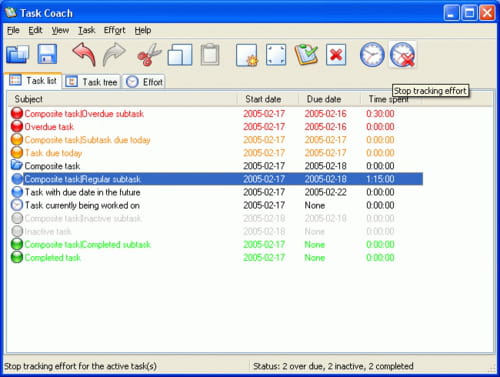This screenshot has width=500, height=377.
Task: Switch to the Task tree tab
Action: [x=91, y=82]
